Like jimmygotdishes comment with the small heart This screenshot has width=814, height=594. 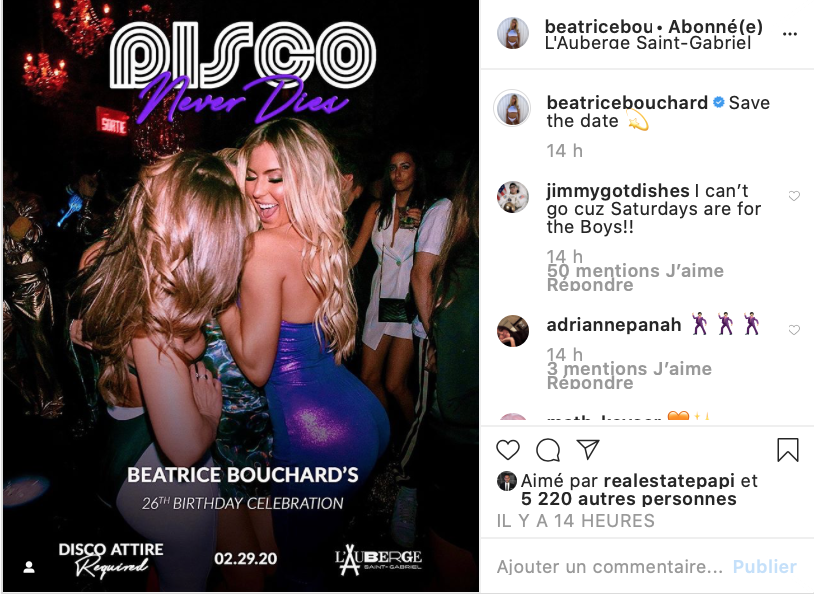(794, 196)
